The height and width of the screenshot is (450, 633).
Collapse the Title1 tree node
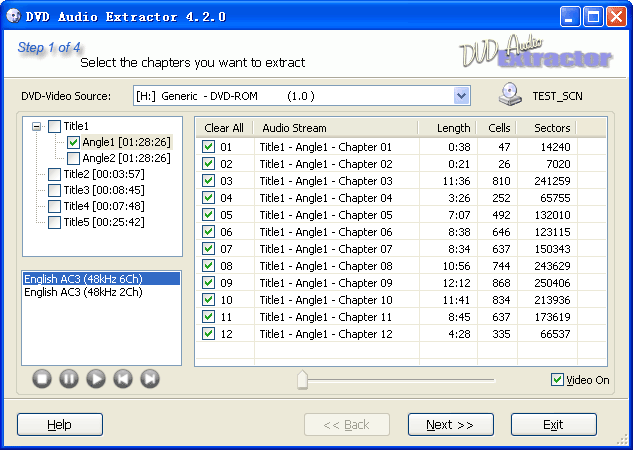click(36, 126)
